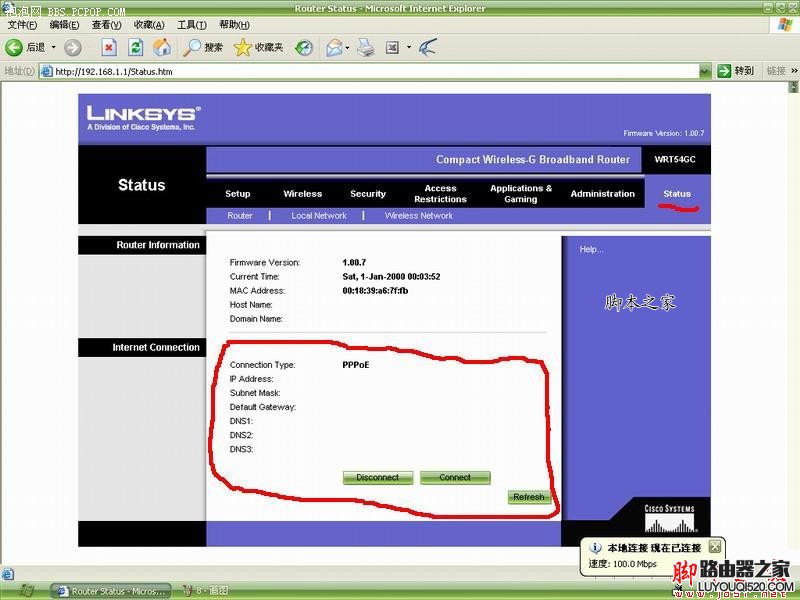This screenshot has height=600, width=800.
Task: Click page icon in the address bar
Action: 46,71
